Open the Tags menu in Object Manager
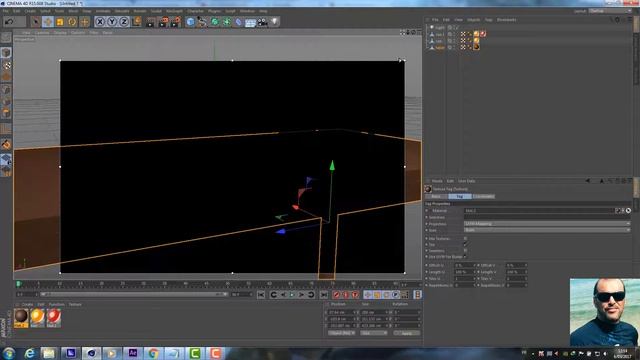The width and height of the screenshot is (640, 360). 488,20
